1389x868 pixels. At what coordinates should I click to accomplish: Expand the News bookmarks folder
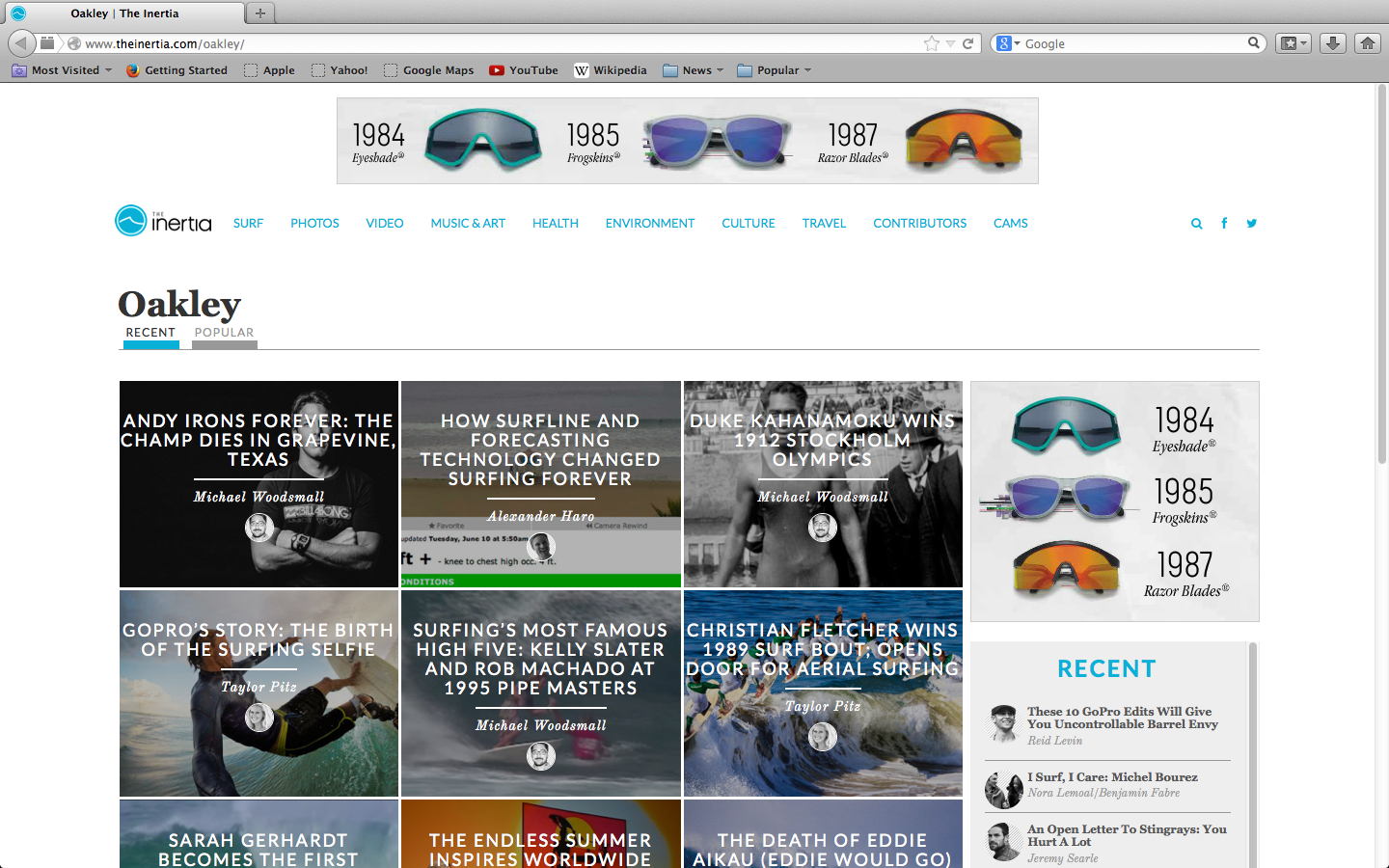click(x=694, y=70)
